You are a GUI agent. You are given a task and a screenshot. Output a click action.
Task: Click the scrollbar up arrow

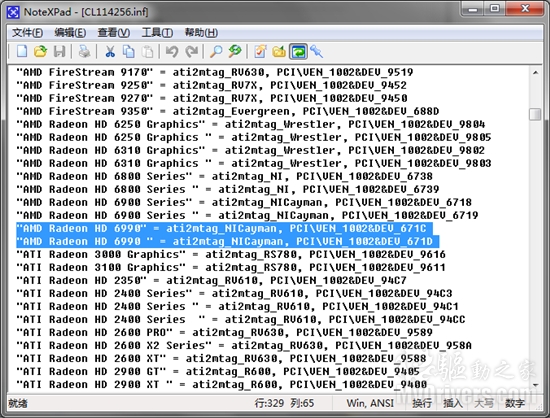[x=535, y=73]
